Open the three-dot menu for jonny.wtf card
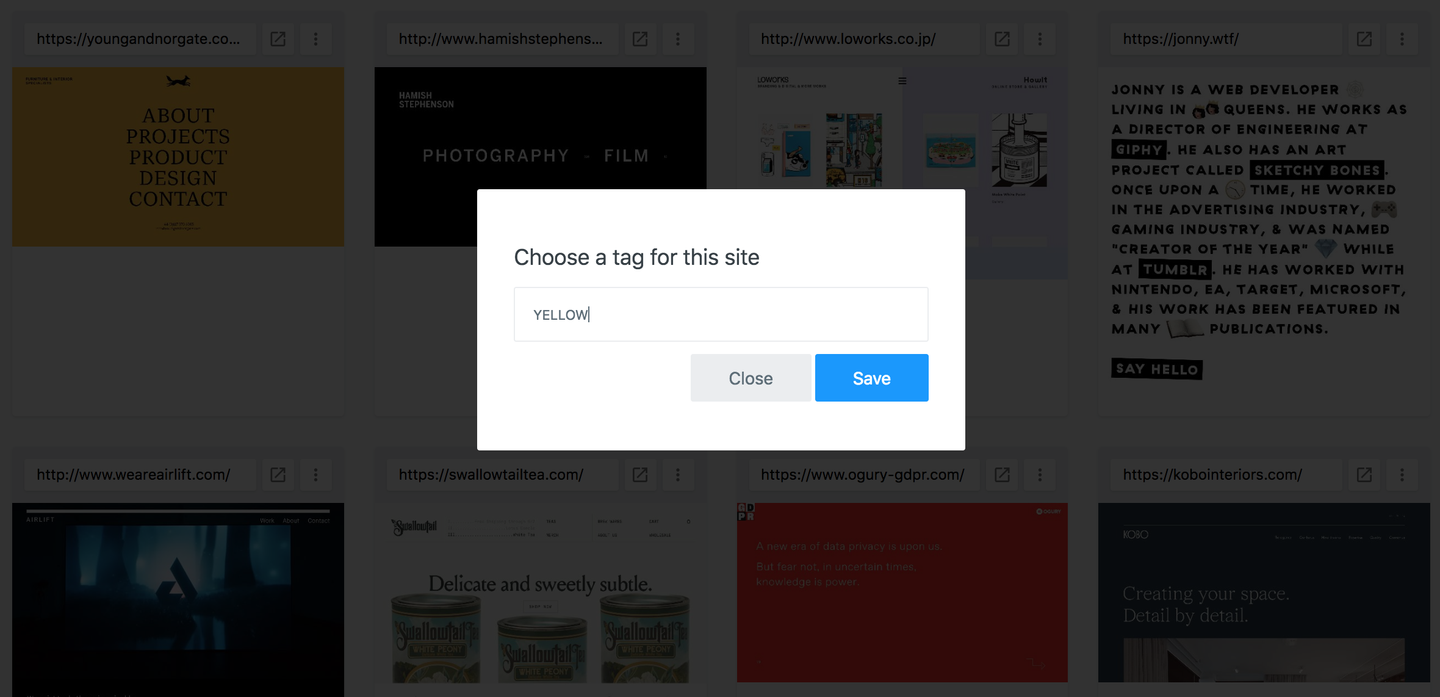Screen dimensions: 1440x697 [x=1402, y=39]
